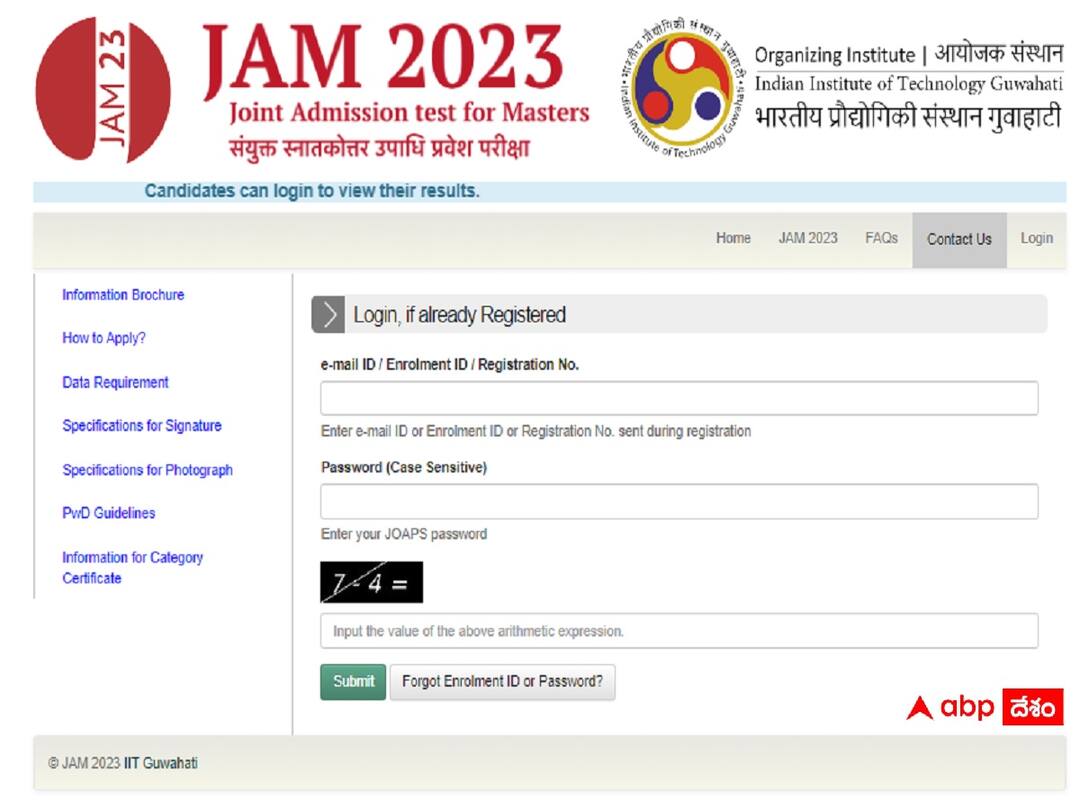Screen dimensions: 1080x810
Task: Open the Information Brochure link
Action: coord(123,294)
